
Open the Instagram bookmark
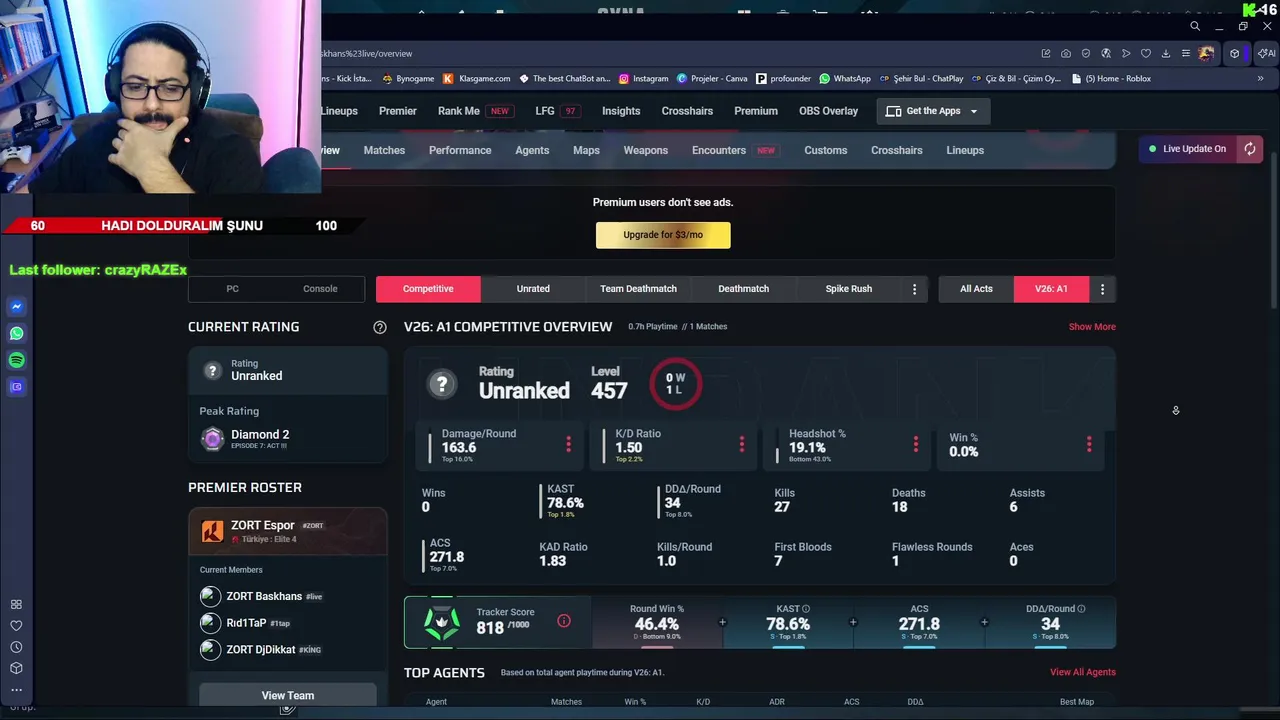643,78
